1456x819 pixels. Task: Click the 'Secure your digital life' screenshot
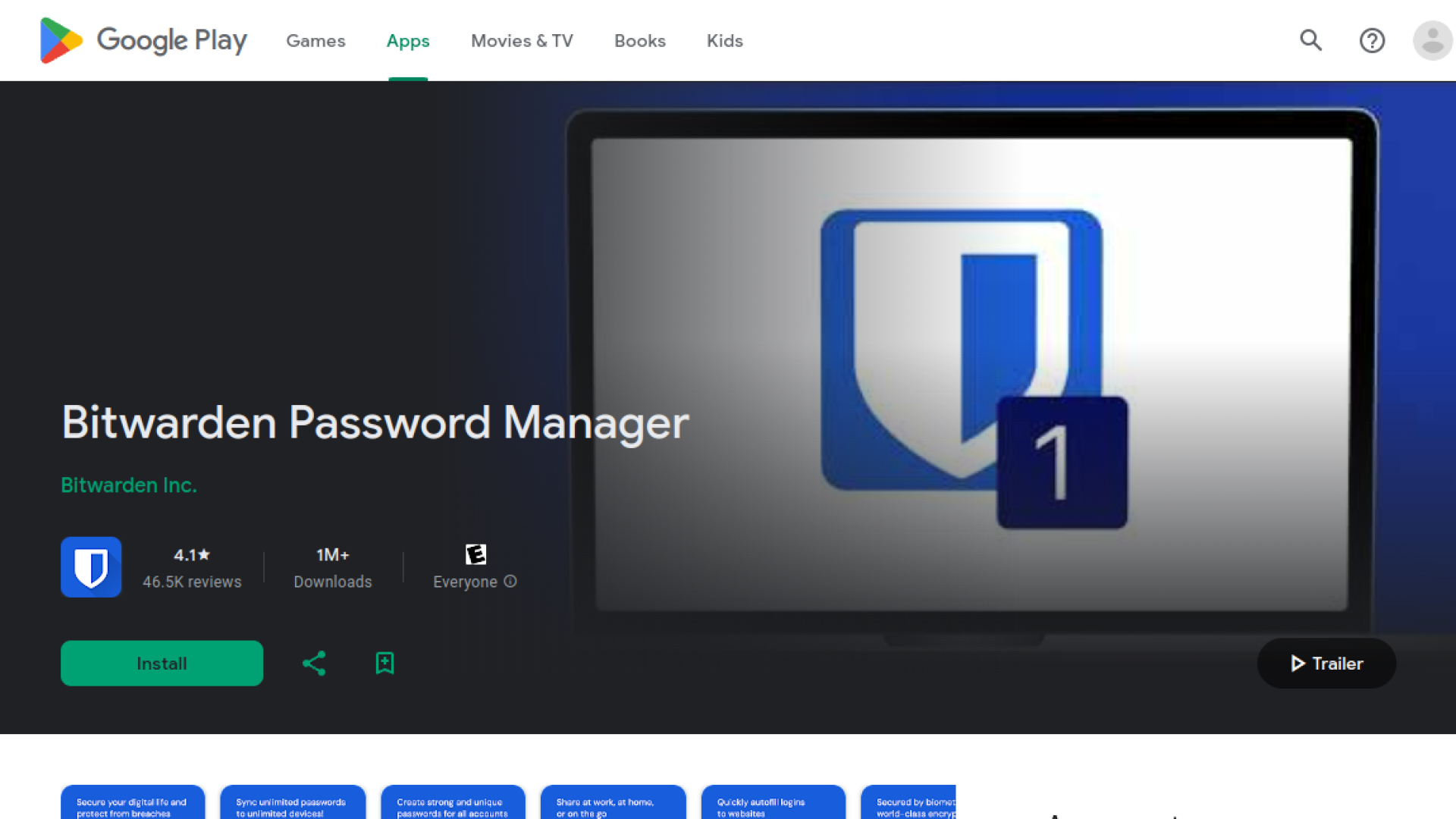click(x=133, y=804)
